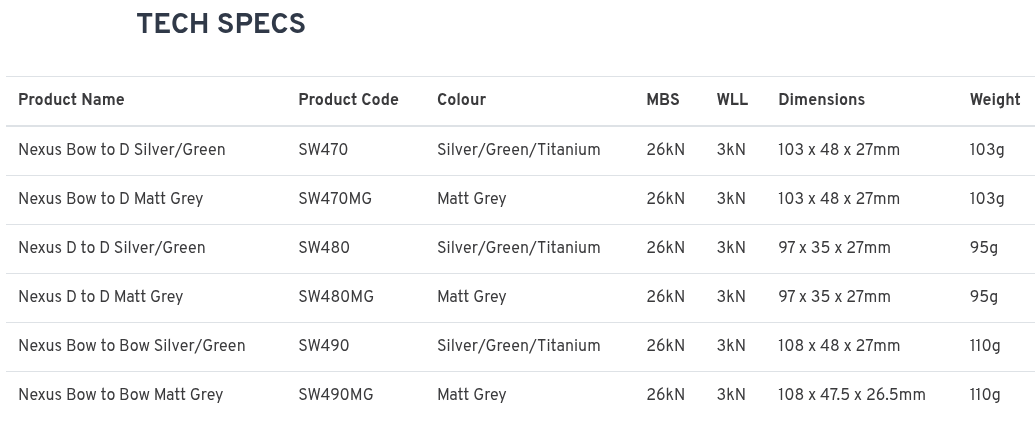Select the Nexus Bow to Bow Matt Grey name
Viewport: 1035px width, 425px height.
coord(120,395)
